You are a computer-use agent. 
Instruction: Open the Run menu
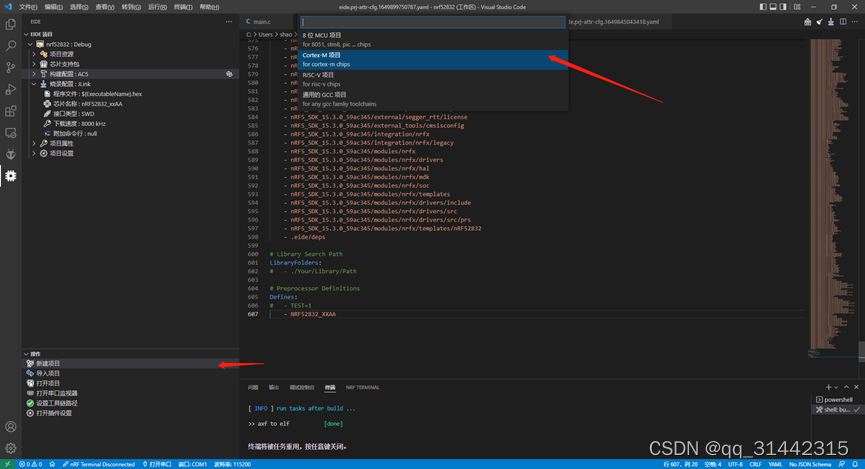(x=157, y=7)
